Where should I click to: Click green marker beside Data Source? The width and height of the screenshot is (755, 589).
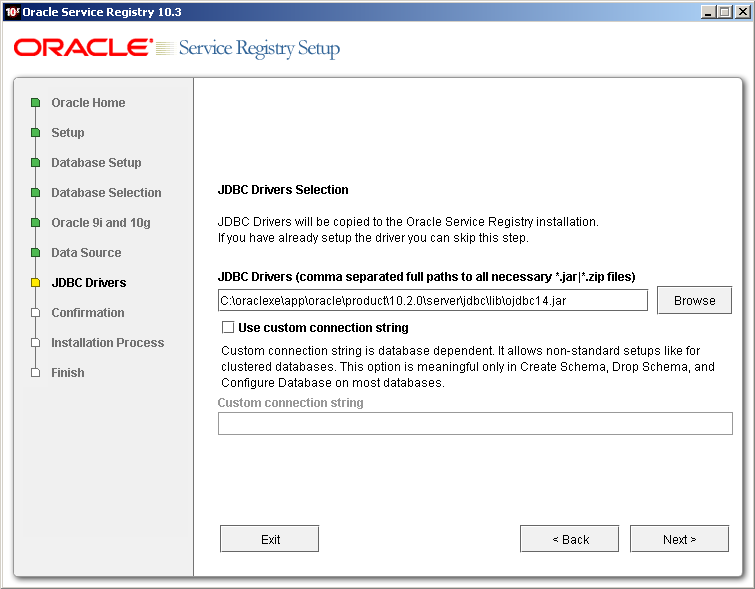coord(35,252)
